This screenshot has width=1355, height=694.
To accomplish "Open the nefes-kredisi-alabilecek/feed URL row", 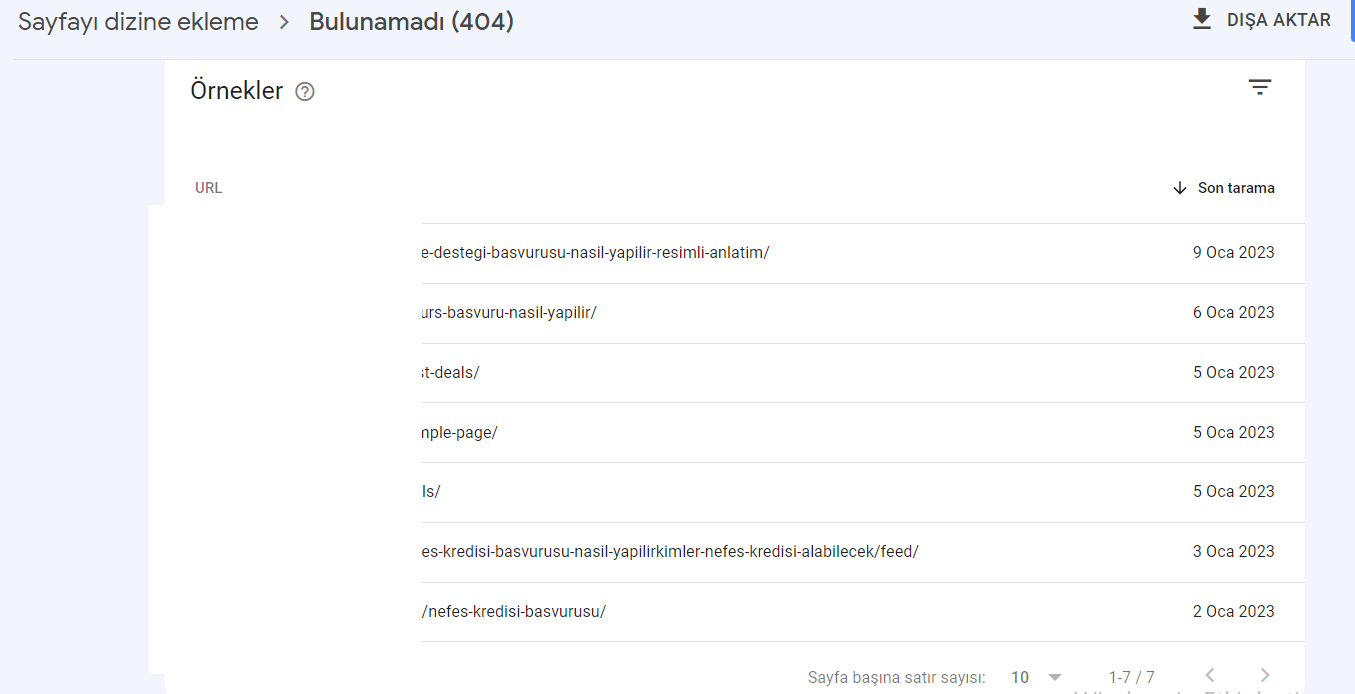I will pos(735,552).
